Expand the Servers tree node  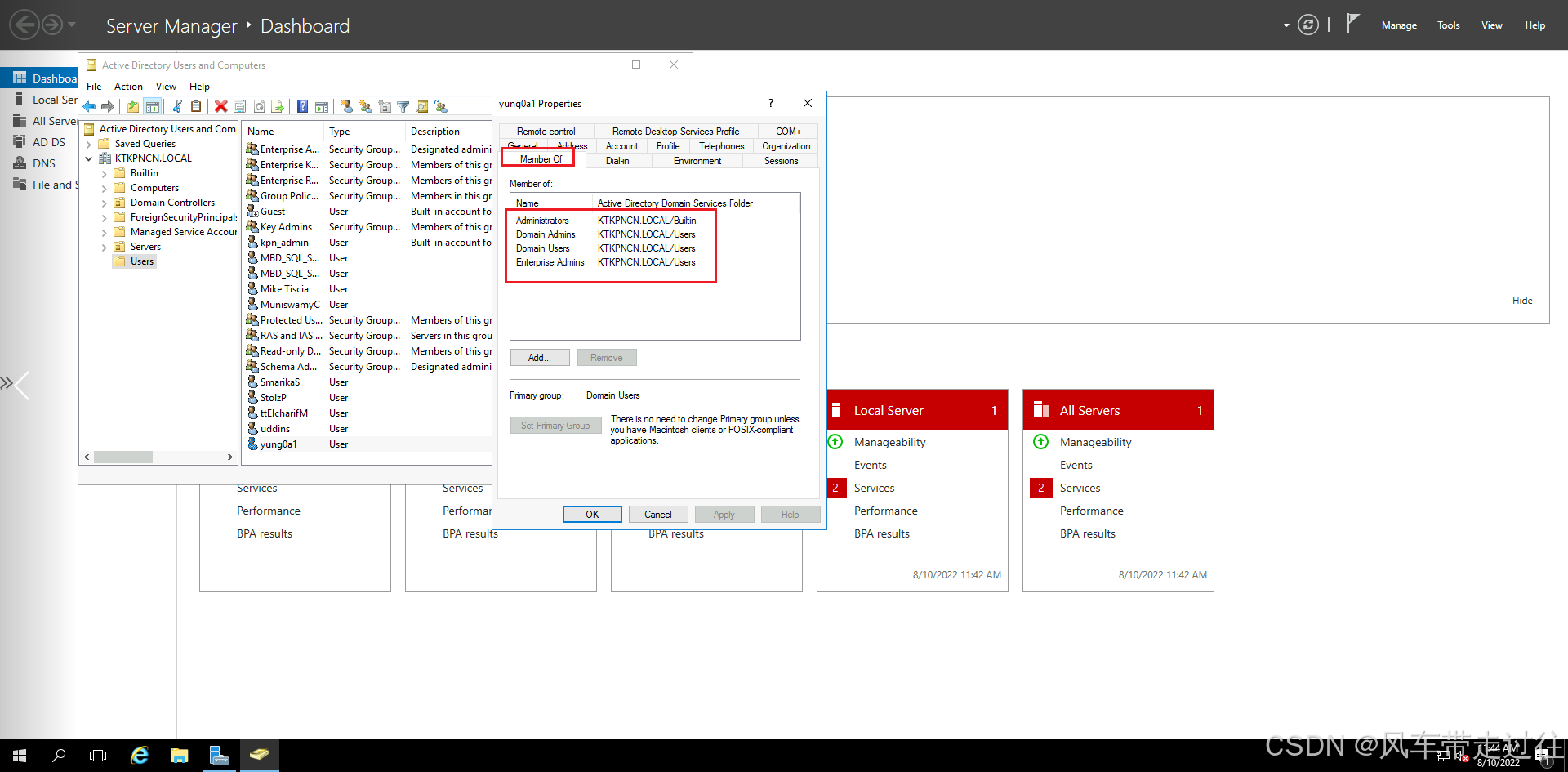tap(105, 248)
